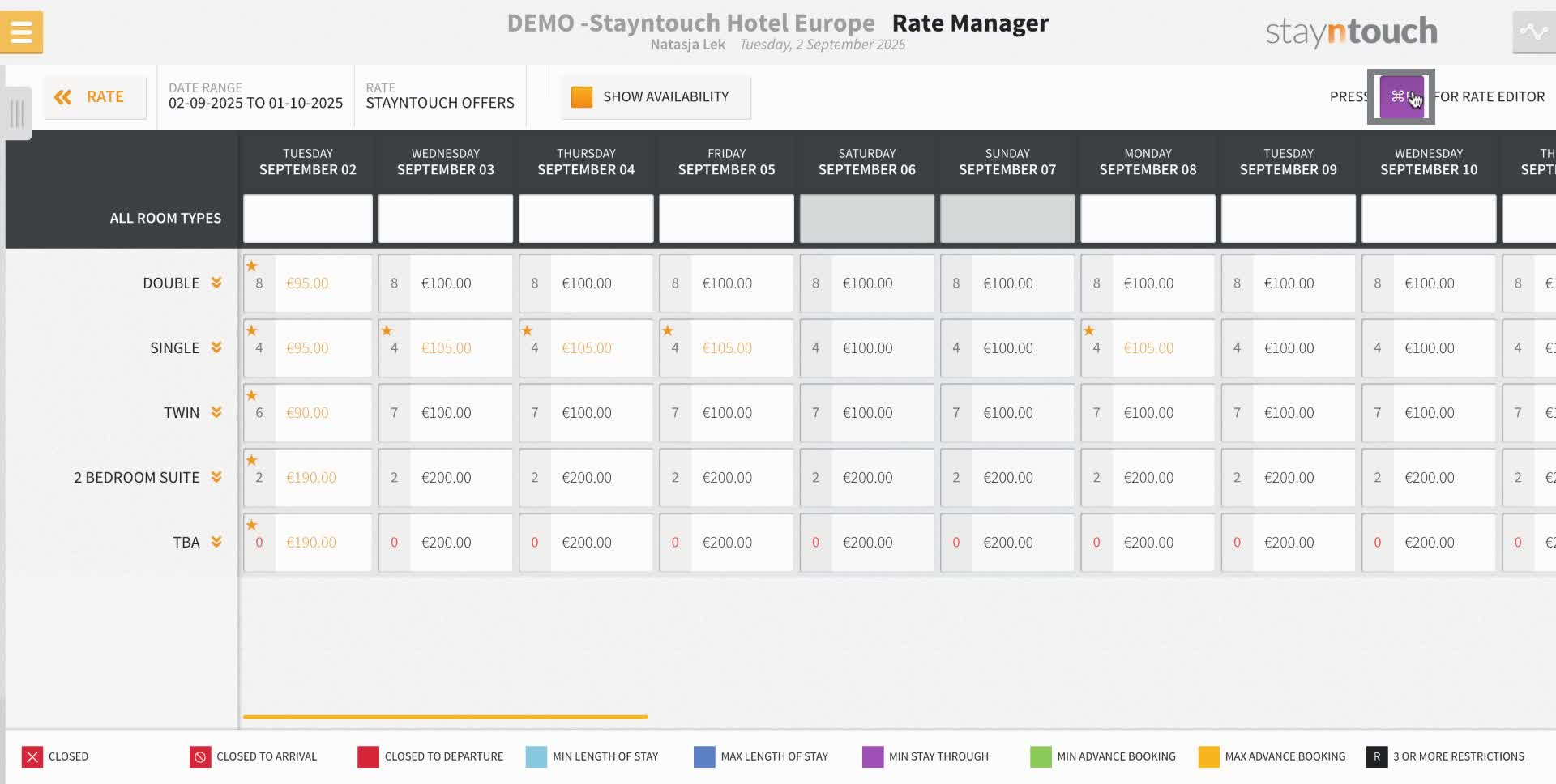
Task: Click the star icon in TBA September 02 cell
Action: pos(252,525)
